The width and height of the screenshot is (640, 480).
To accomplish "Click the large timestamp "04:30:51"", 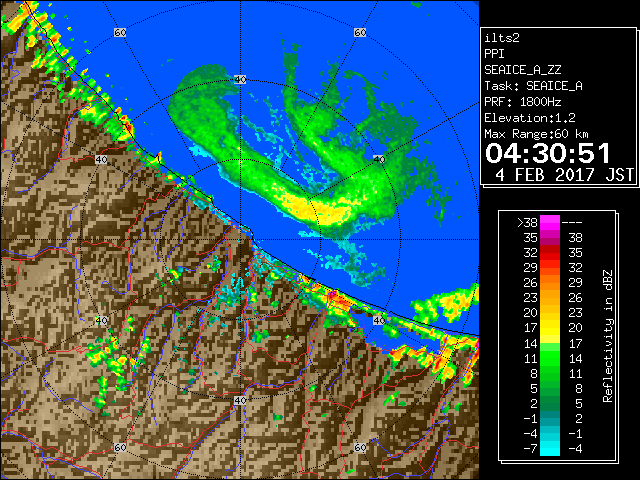I will tap(548, 153).
